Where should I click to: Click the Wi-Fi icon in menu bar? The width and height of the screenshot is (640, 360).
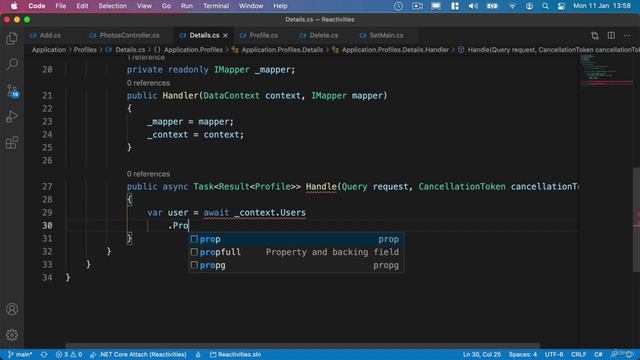512,6
